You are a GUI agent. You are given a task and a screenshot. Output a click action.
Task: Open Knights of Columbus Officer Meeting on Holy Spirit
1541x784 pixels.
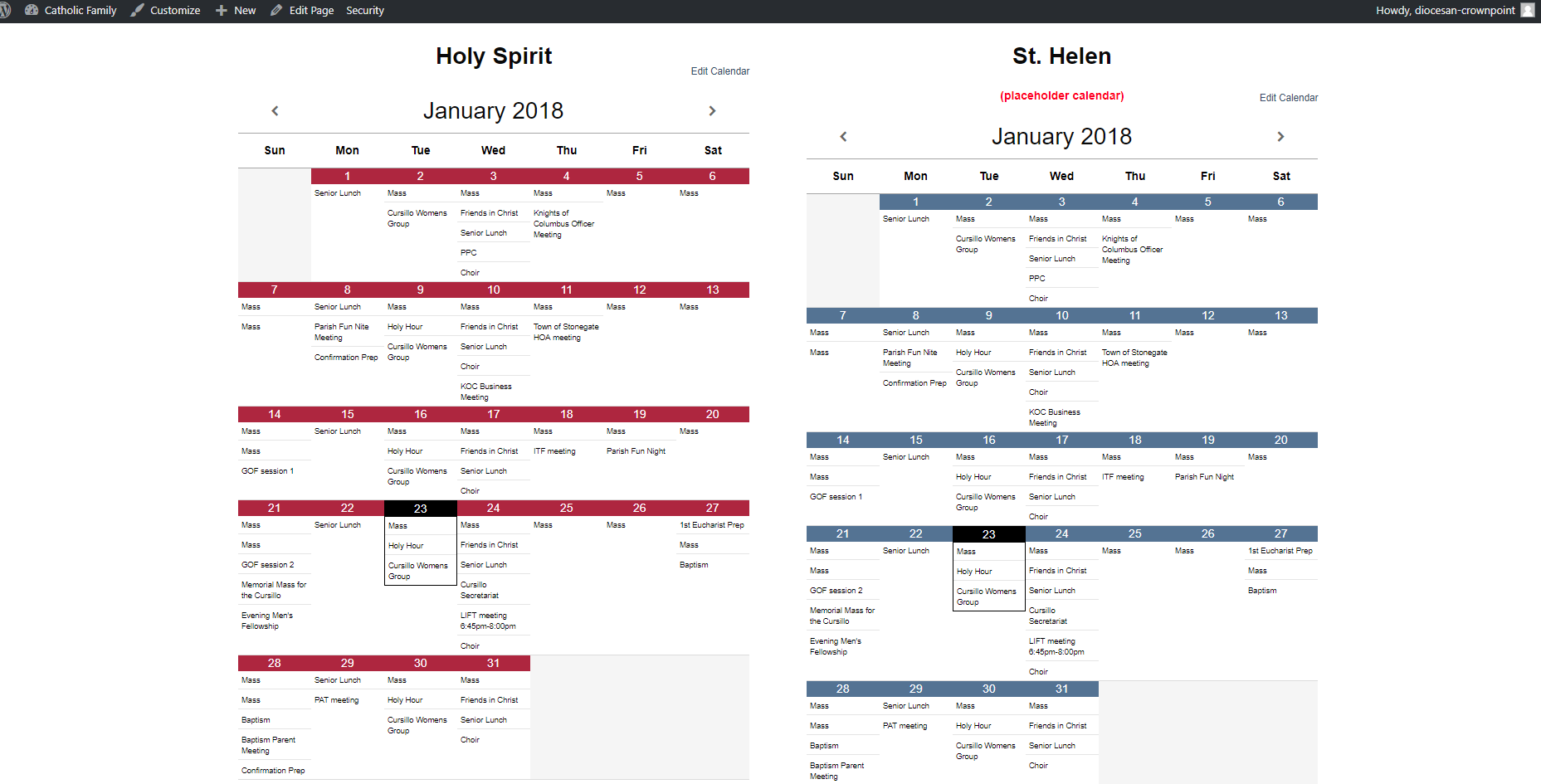[x=563, y=224]
